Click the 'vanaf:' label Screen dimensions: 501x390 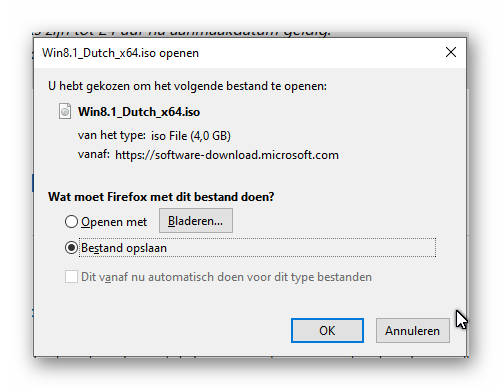pos(94,154)
